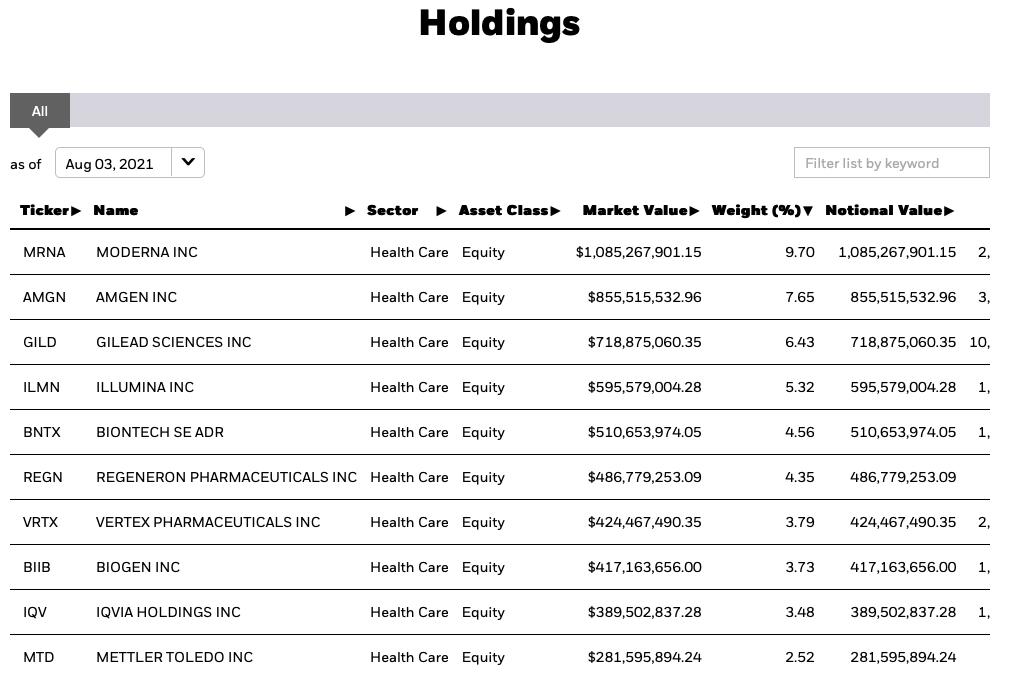The image size is (1013, 679).
Task: Click the REGN ticker cell
Action: pyautogui.click(x=43, y=477)
